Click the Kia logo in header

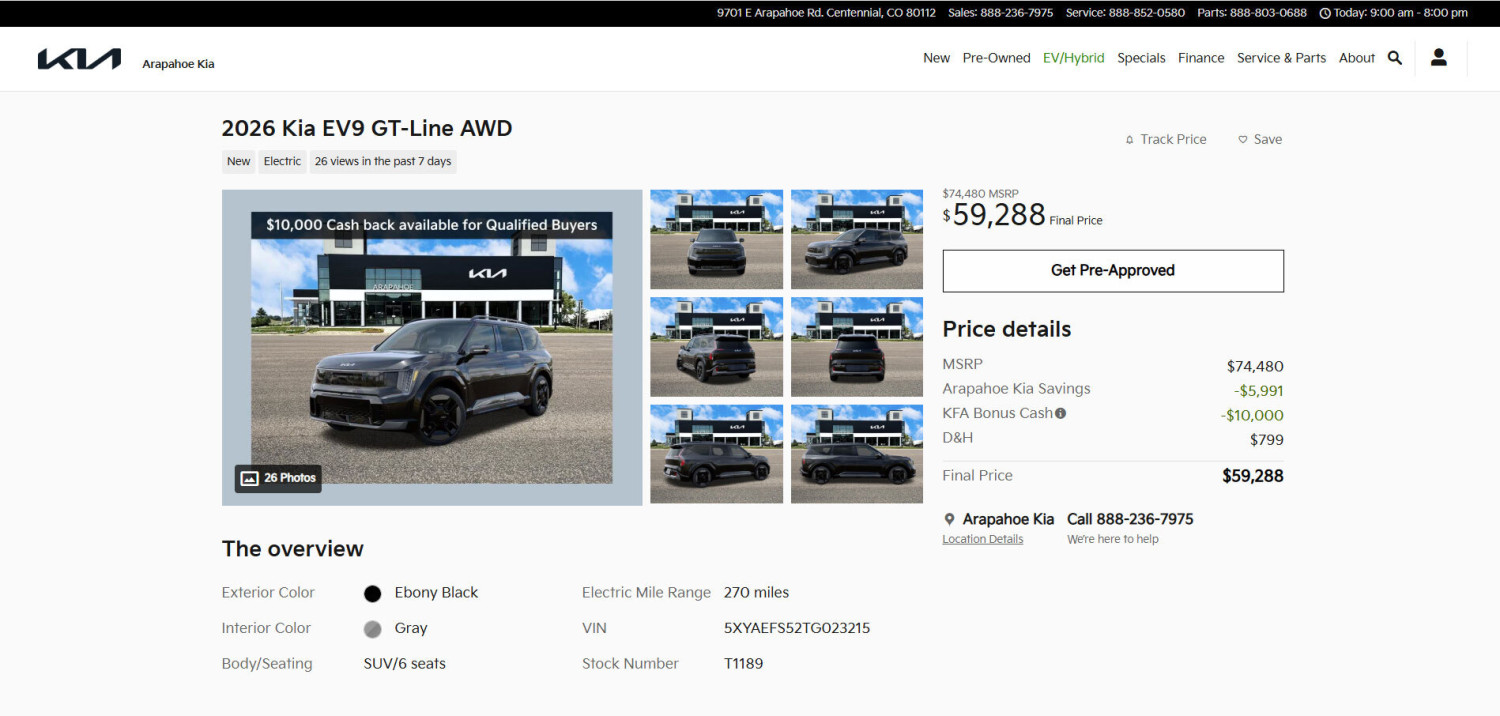pos(79,59)
